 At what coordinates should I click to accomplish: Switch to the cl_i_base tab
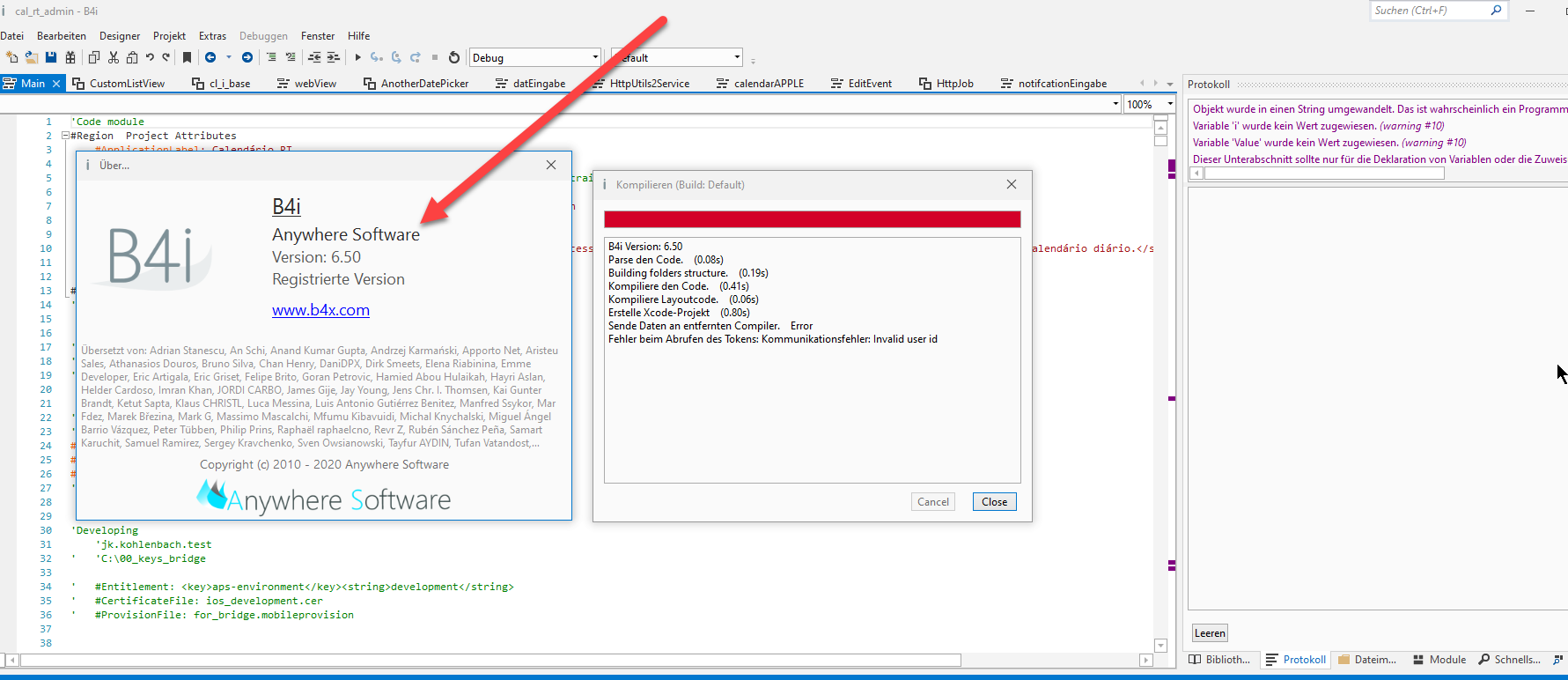click(x=221, y=84)
